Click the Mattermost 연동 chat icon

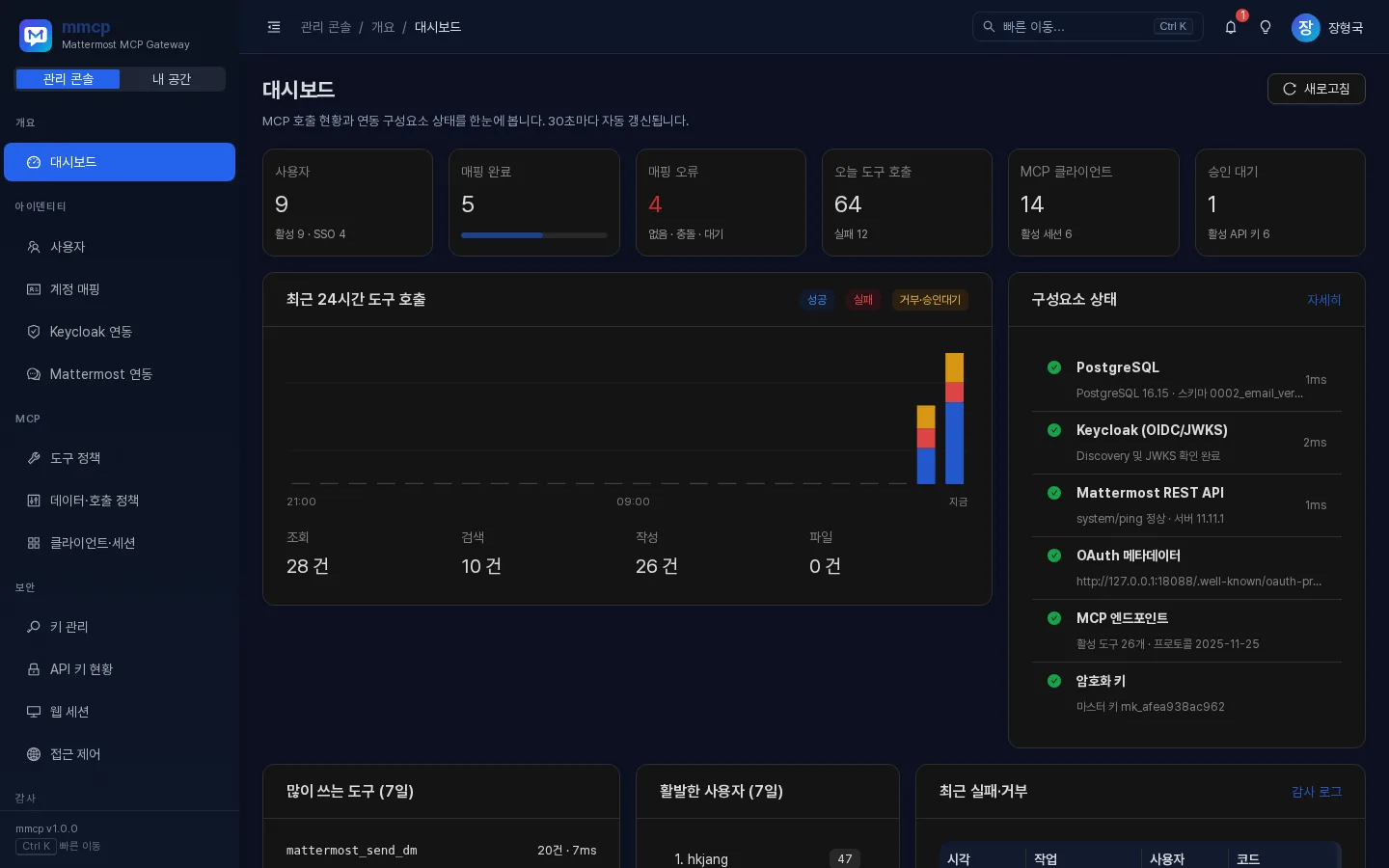click(34, 374)
